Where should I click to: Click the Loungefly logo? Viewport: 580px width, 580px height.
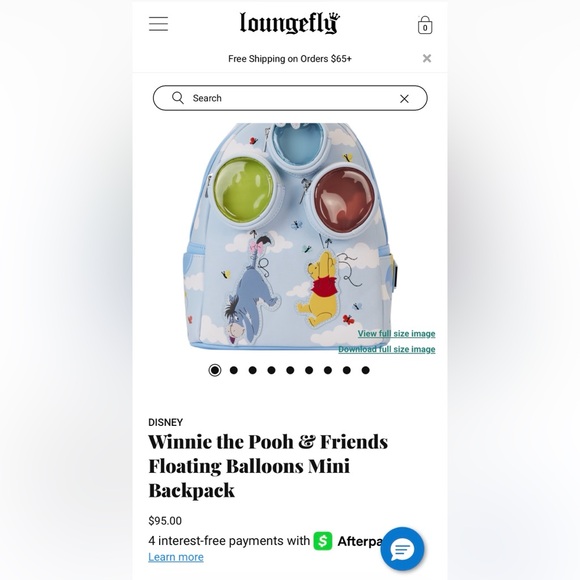tap(290, 23)
